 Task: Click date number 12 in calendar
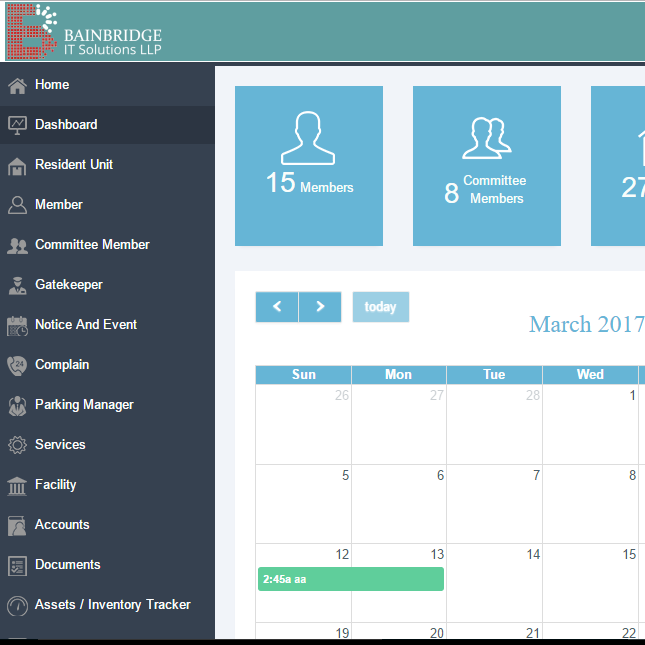pyautogui.click(x=342, y=555)
